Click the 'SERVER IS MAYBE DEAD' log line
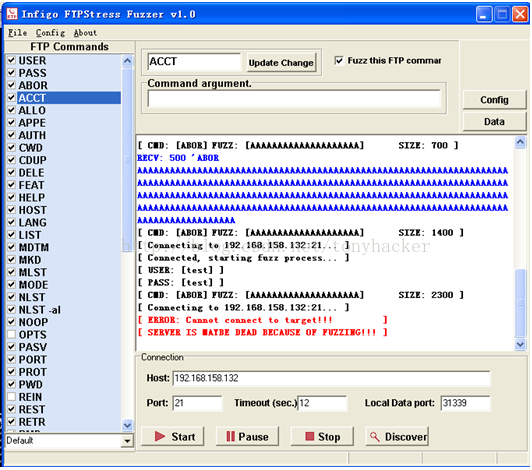 pyautogui.click(x=262, y=332)
